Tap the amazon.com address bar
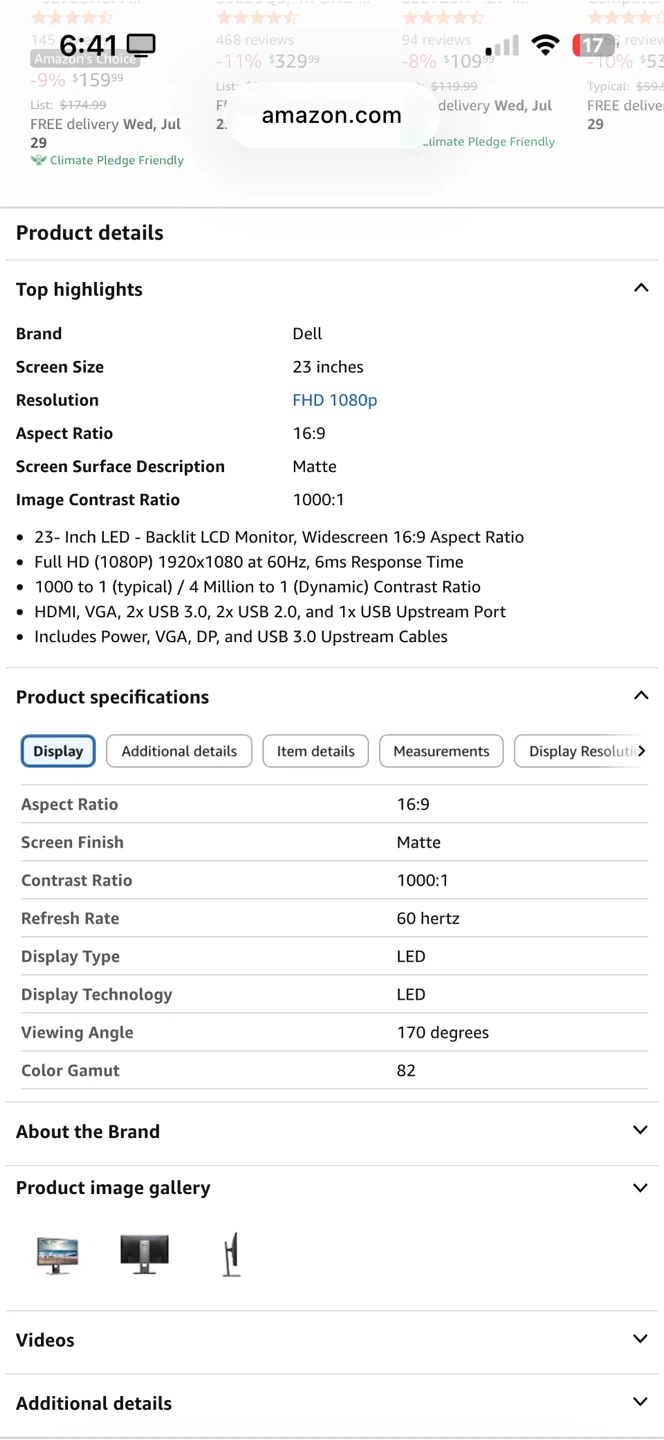This screenshot has width=664, height=1440. 332,115
